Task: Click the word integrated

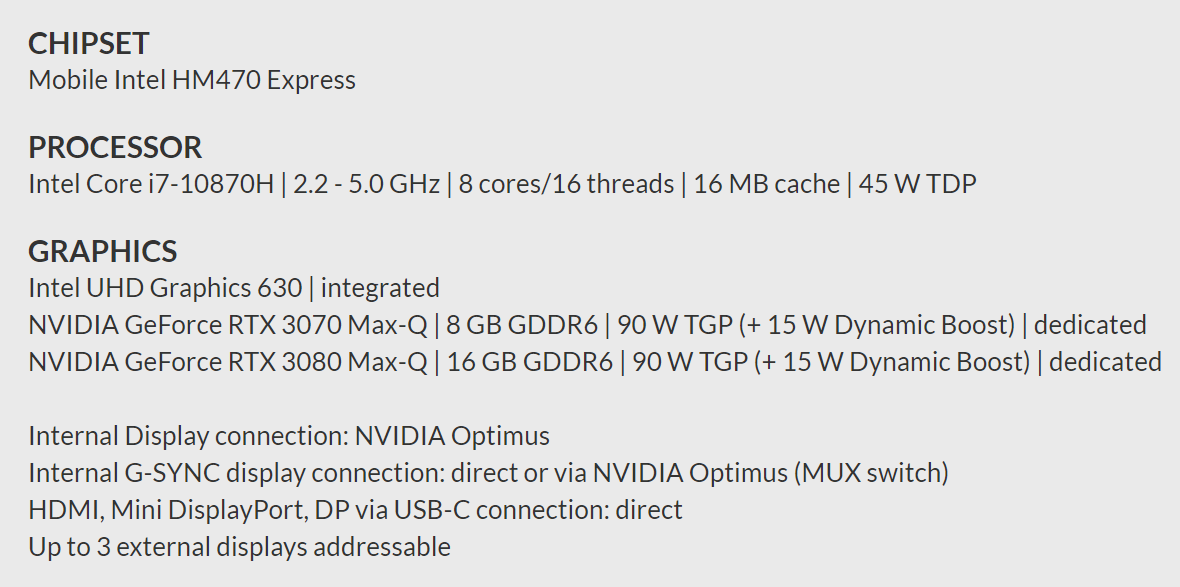Action: tap(380, 288)
